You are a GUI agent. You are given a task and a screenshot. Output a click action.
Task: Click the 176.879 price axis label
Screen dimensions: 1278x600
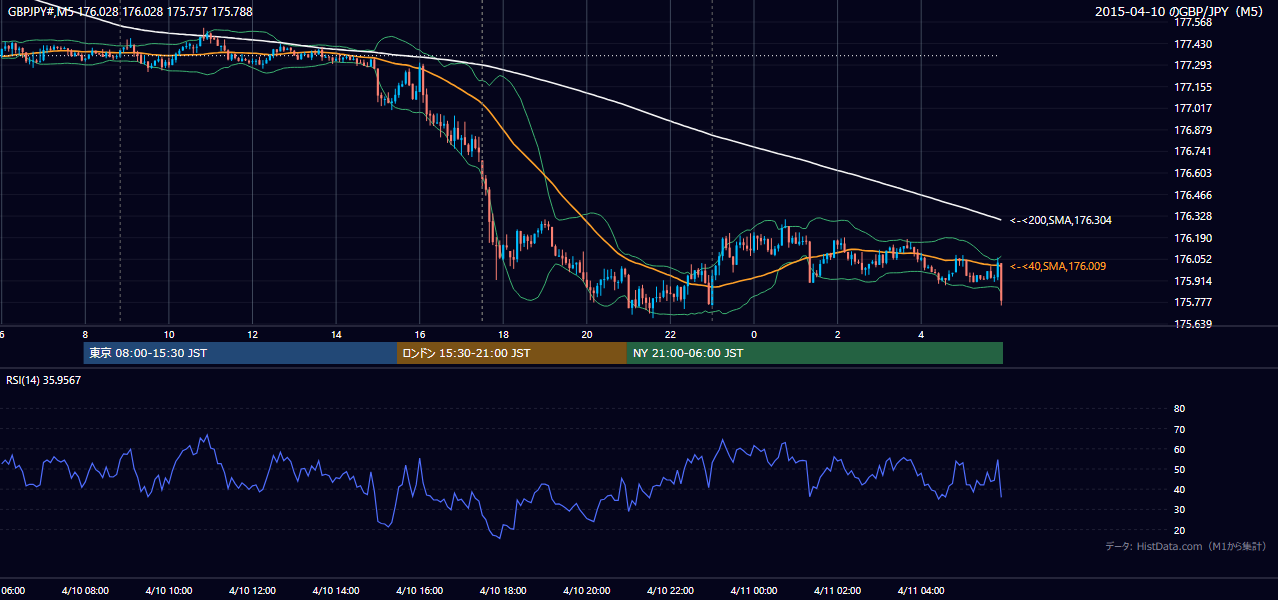point(1193,130)
